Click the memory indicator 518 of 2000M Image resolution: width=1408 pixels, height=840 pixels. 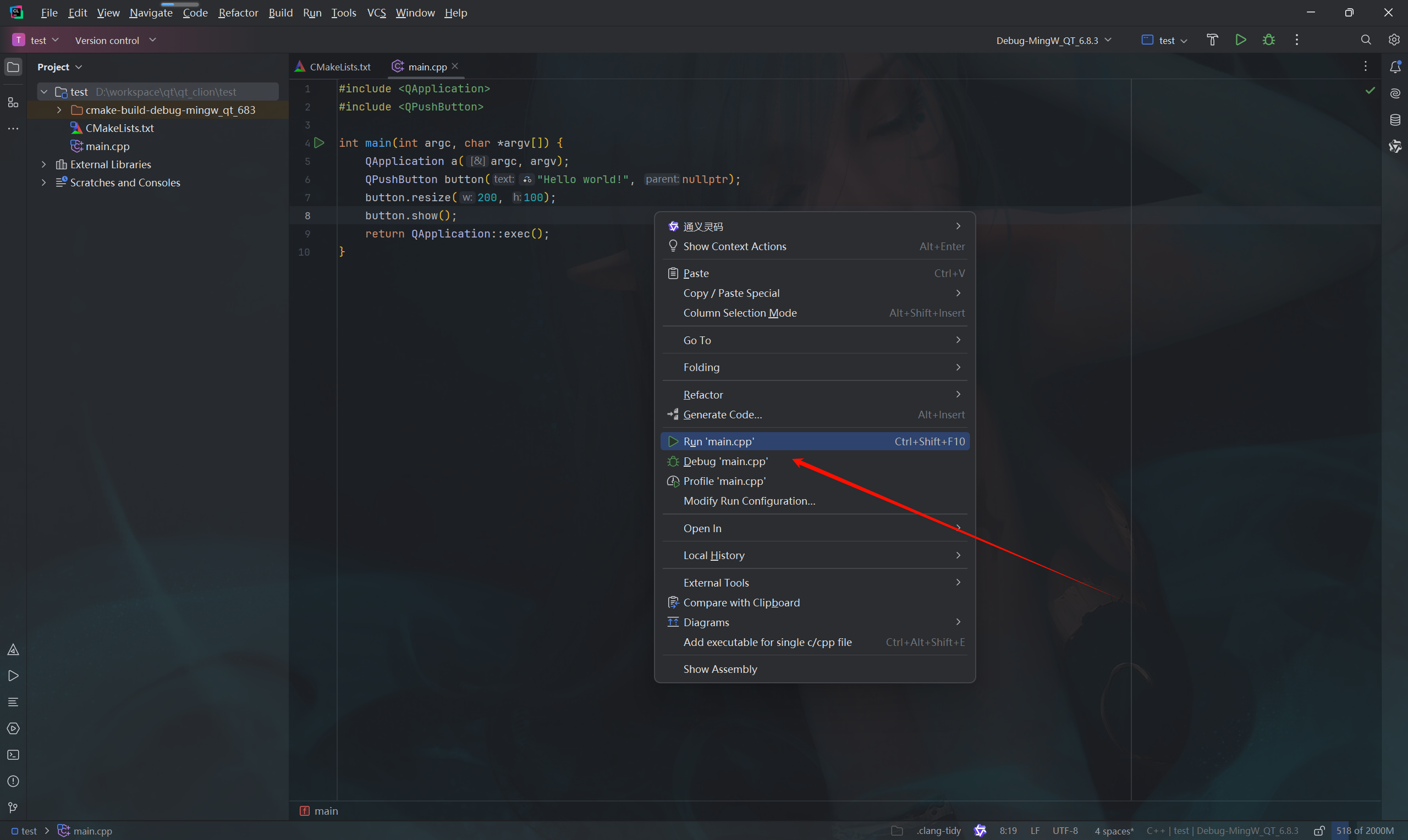[1365, 830]
